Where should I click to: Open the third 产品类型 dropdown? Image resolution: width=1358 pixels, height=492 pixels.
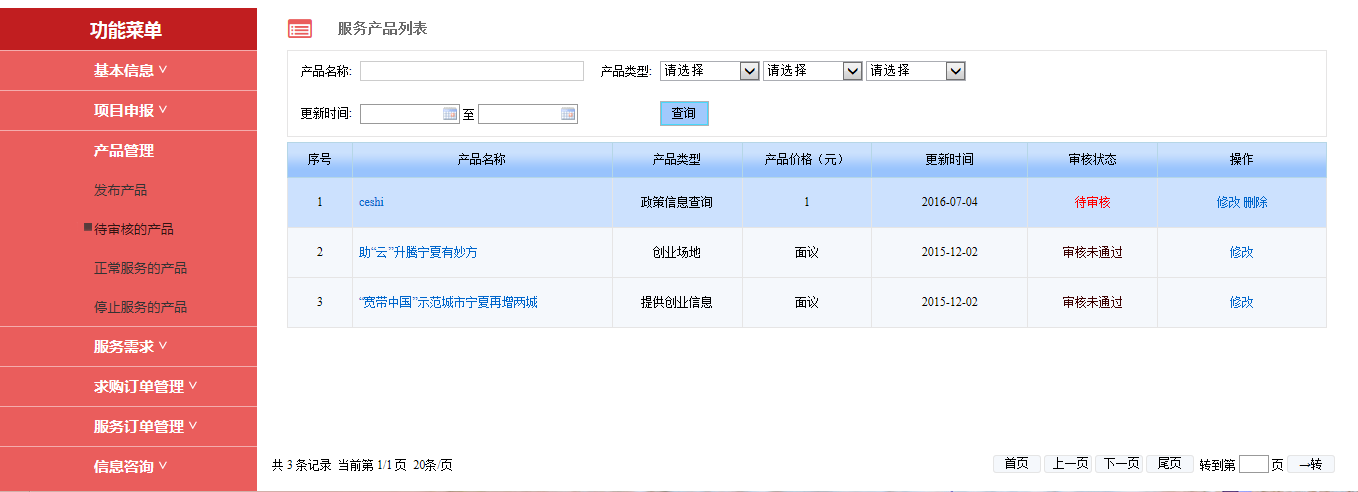915,71
